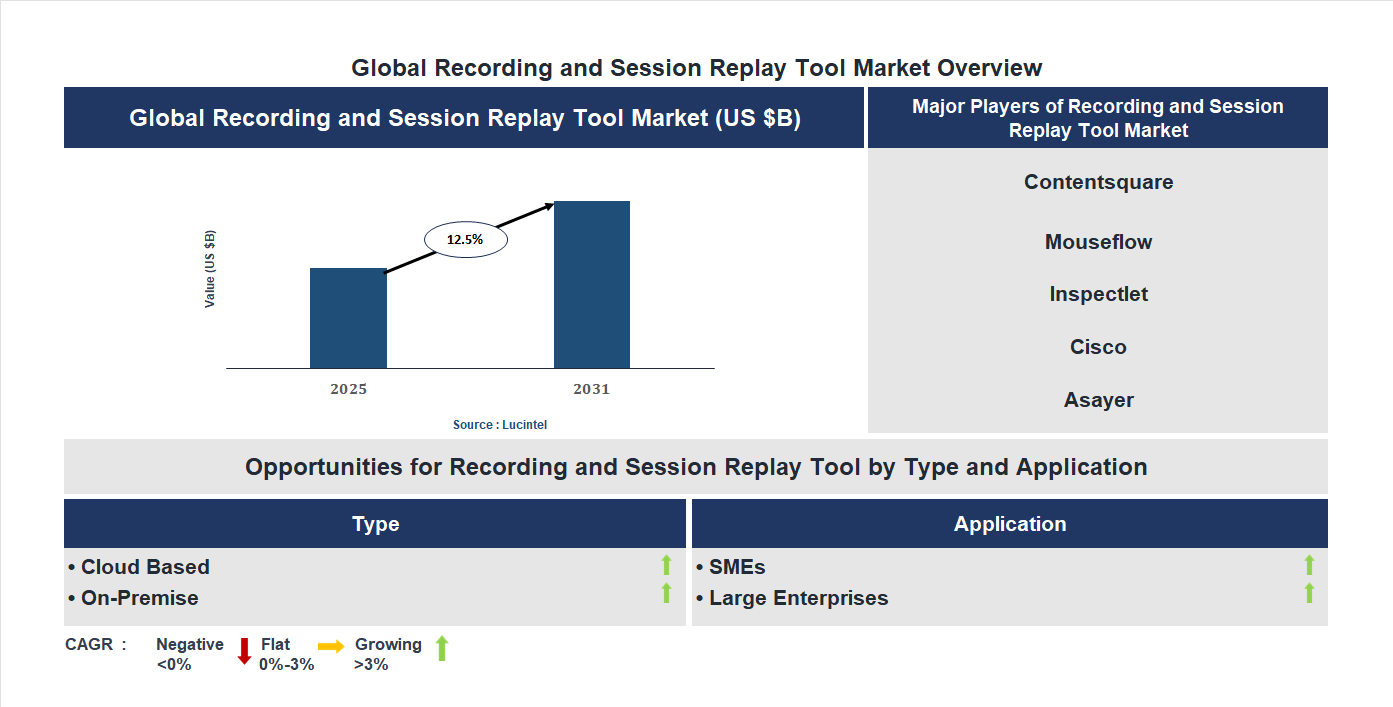Click the green arrow beside SMEs

pos(1309,566)
